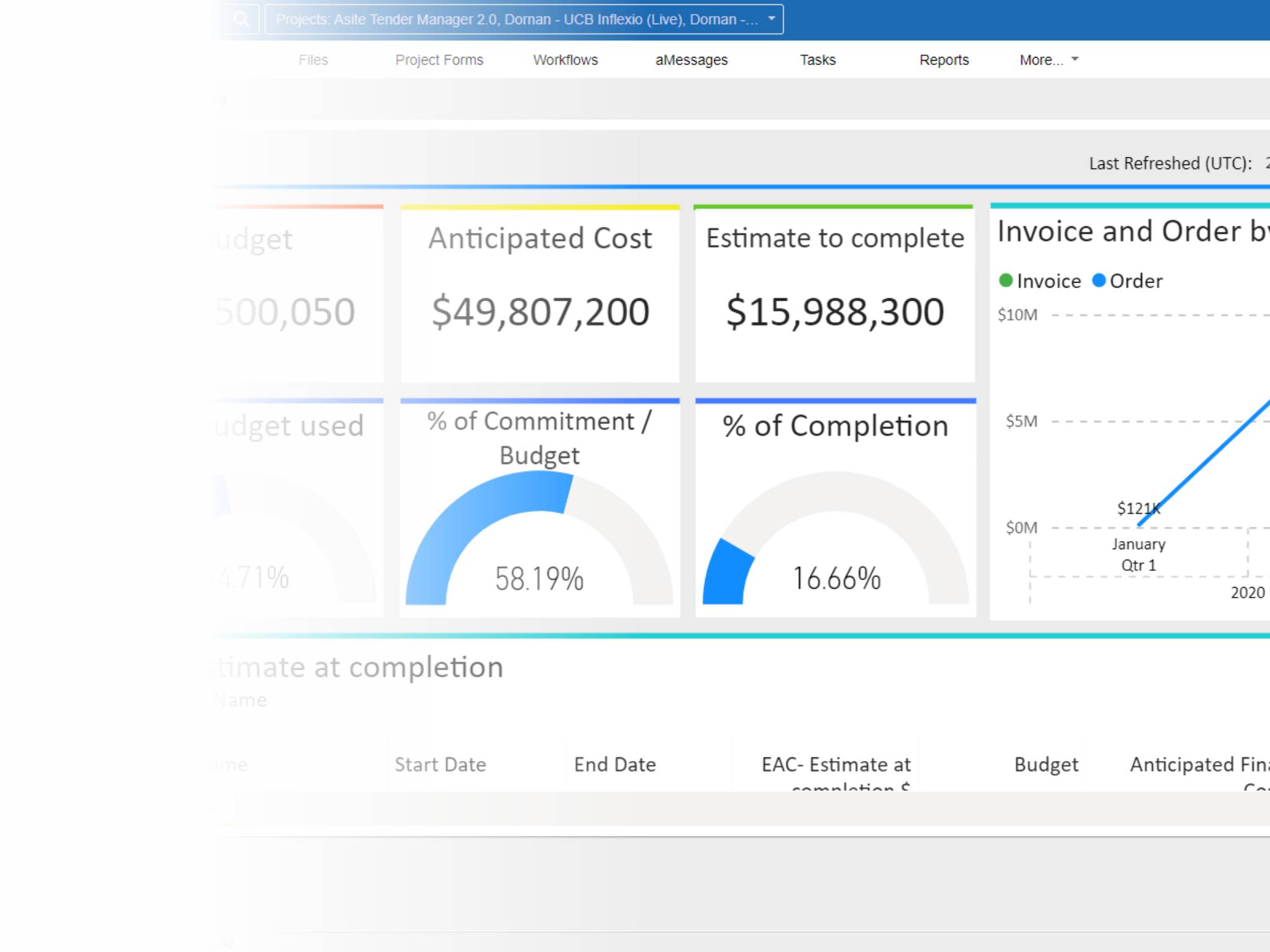Click the Last Refreshed (UTC) timestamp
Screen dimensions: 1270x952
pyautogui.click(x=1172, y=164)
